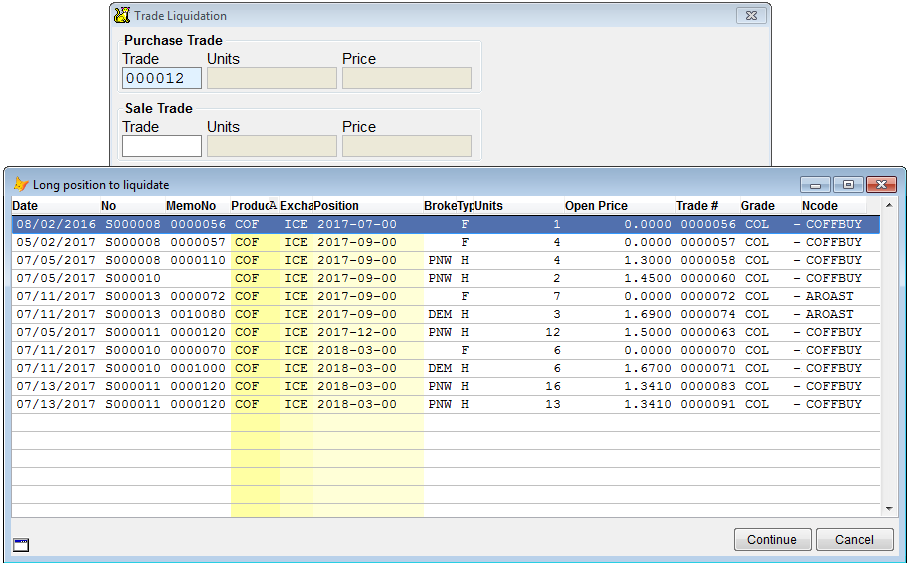Click the Long position to liquidate title icon

tap(21, 184)
